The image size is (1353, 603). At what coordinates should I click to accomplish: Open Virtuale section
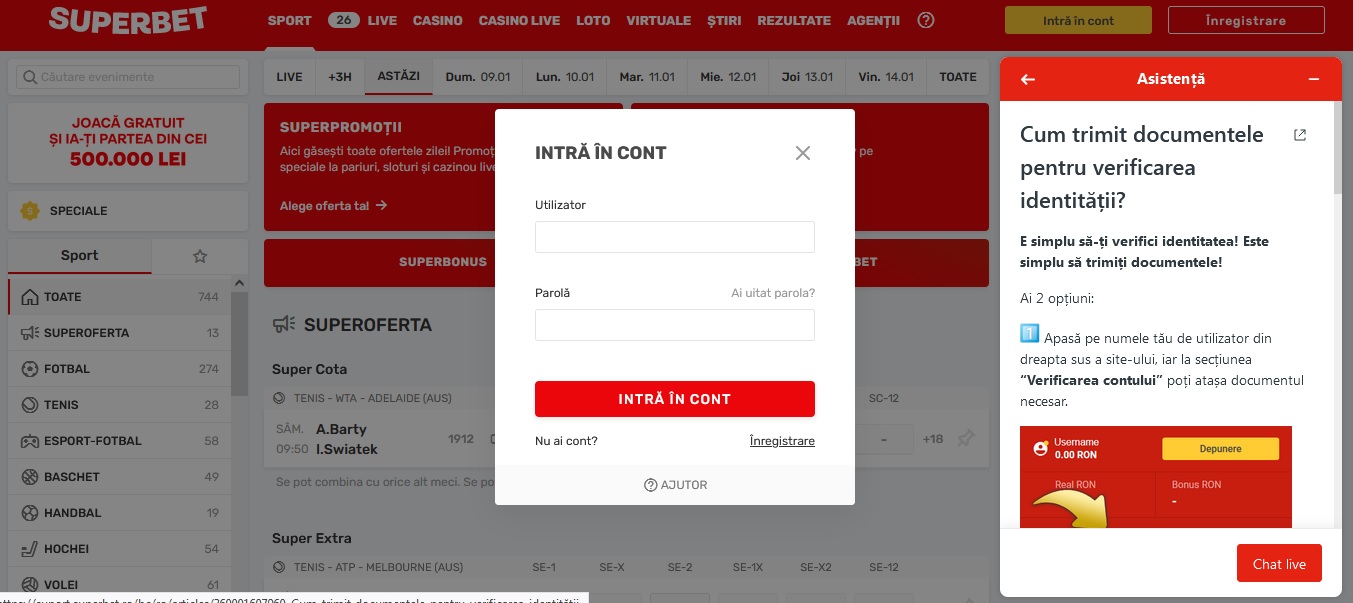tap(658, 20)
